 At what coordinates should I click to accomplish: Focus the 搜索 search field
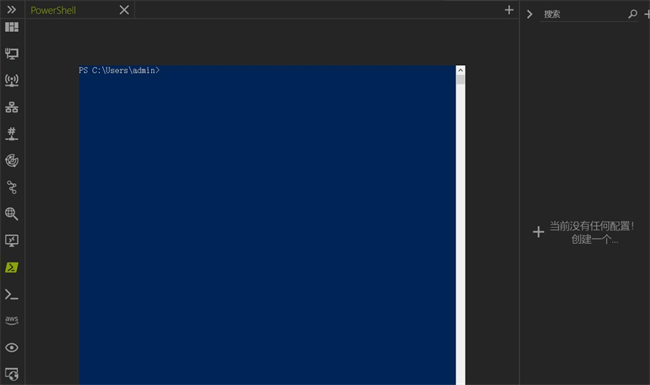pyautogui.click(x=584, y=15)
